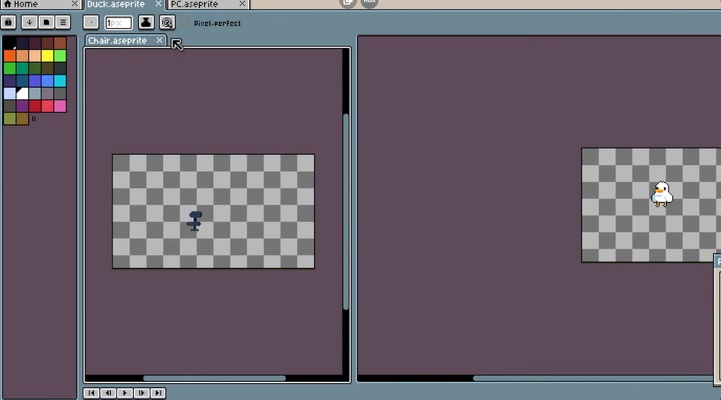Choose the teal green palette swatch
This screenshot has width=721, height=400.
click(x=22, y=68)
